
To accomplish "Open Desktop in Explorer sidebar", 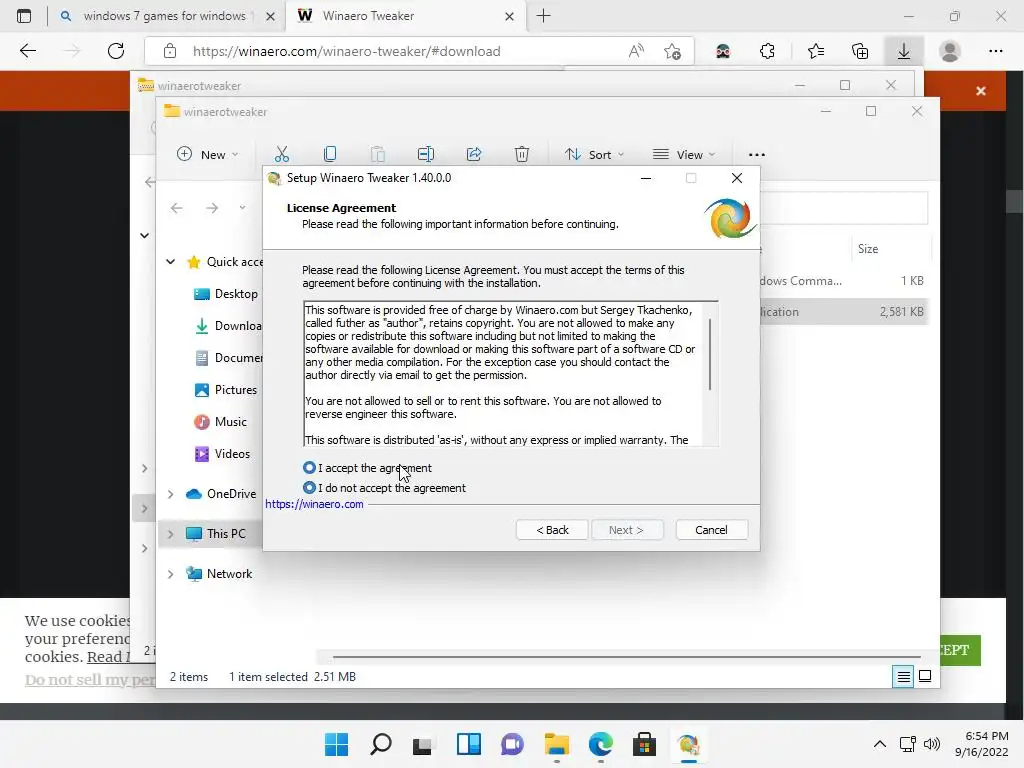I will [226, 294].
